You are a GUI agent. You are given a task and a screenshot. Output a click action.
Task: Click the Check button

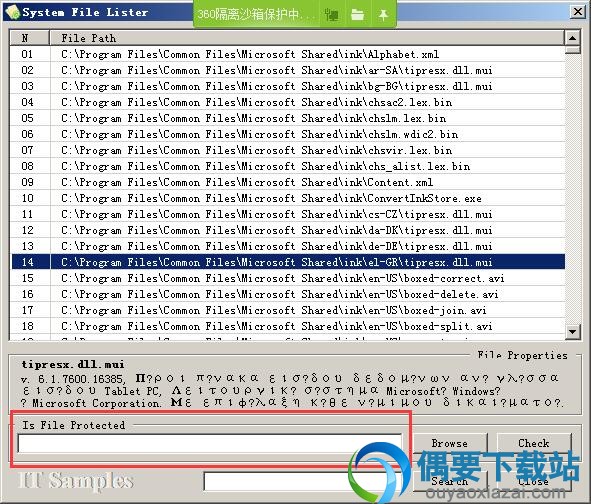[x=534, y=443]
